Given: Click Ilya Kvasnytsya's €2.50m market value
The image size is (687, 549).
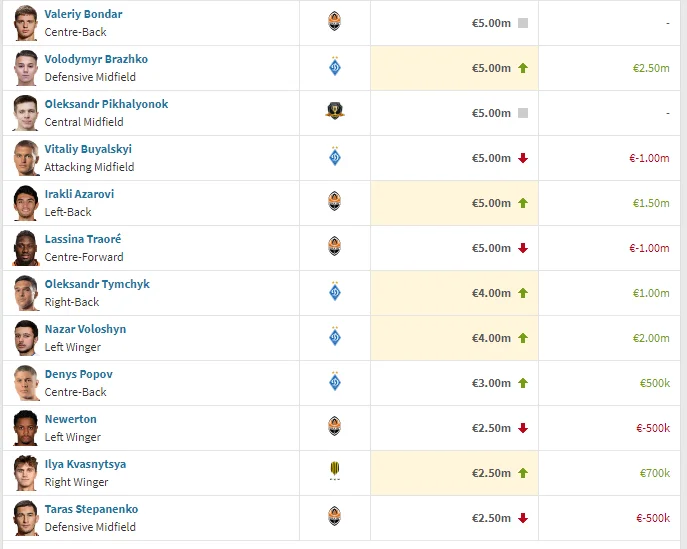Looking at the screenshot, I should pyautogui.click(x=491, y=473).
